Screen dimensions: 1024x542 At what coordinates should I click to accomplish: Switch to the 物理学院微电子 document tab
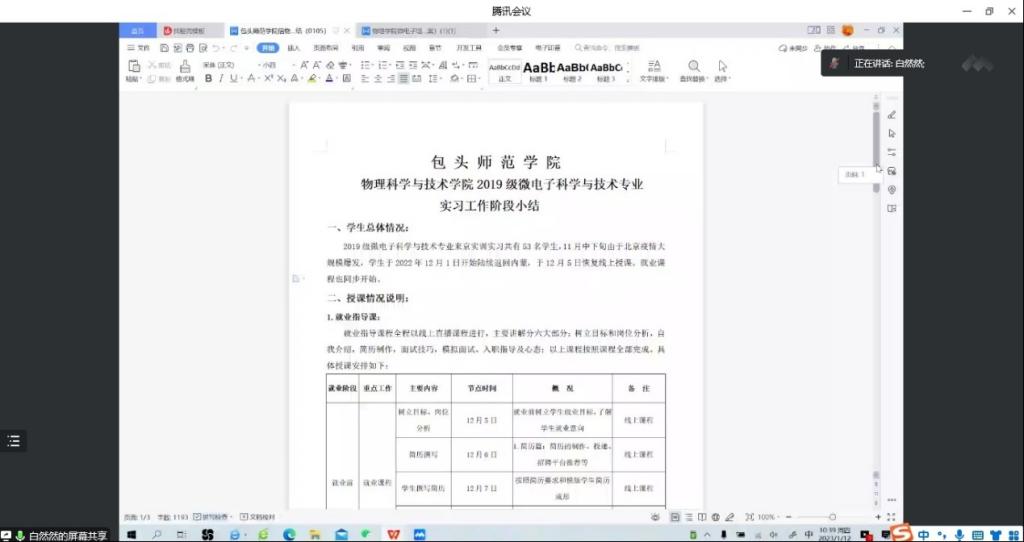398,31
